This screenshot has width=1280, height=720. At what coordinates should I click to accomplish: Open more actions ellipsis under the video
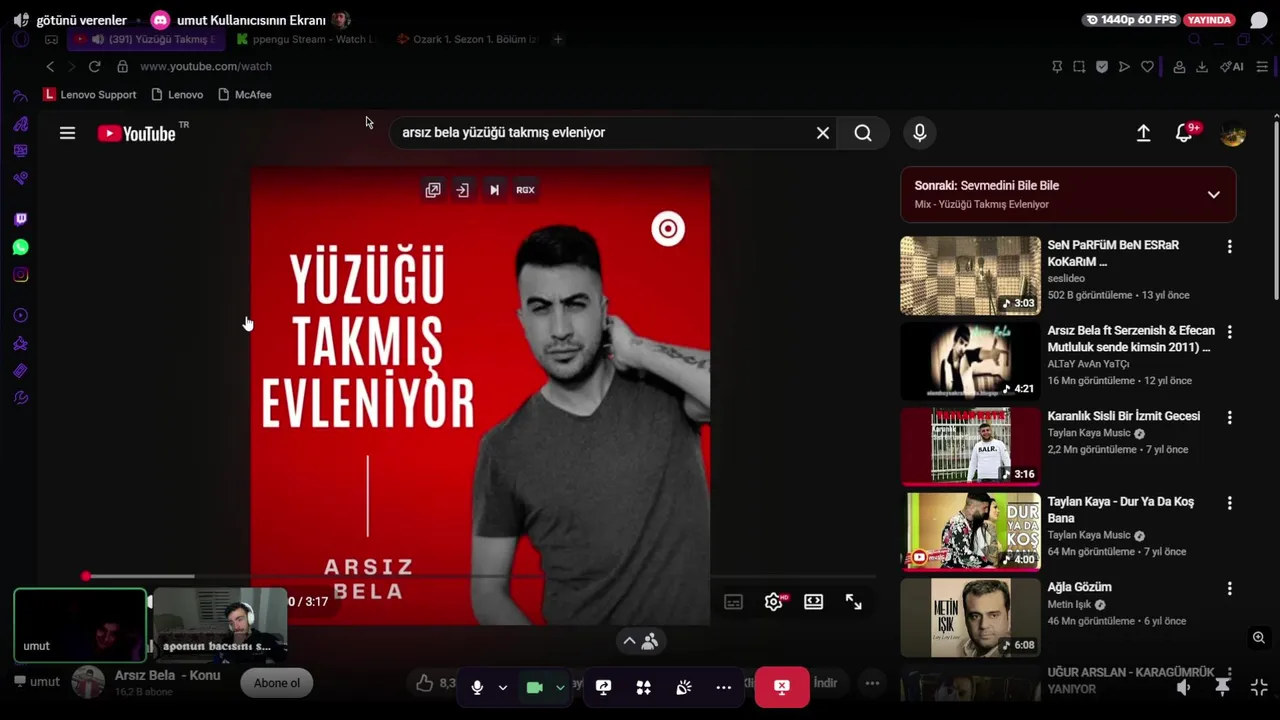tap(872, 683)
